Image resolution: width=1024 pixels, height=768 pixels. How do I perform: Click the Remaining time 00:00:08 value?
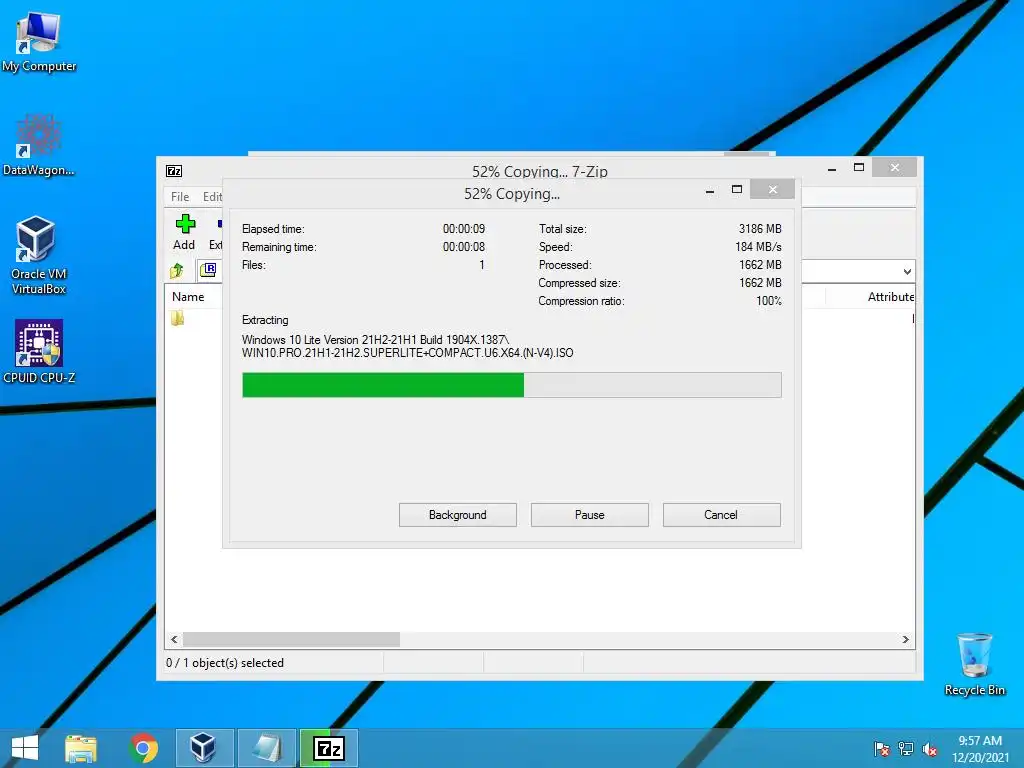pos(464,247)
